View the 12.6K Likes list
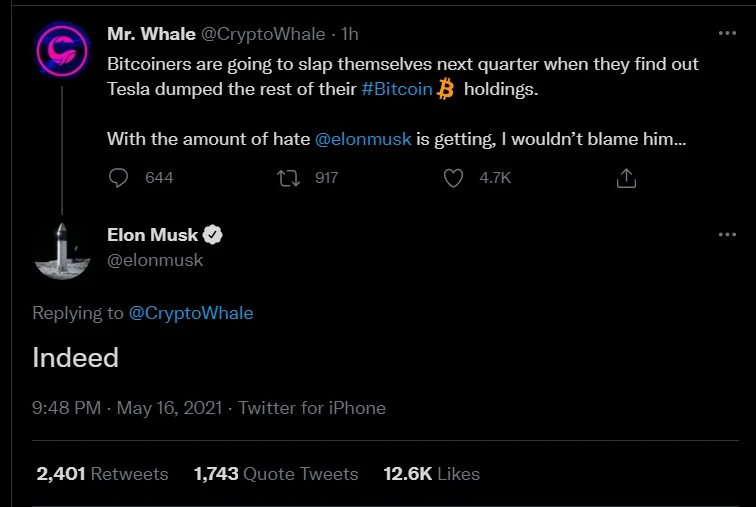Viewport: 756px width, 507px height. tap(431, 473)
